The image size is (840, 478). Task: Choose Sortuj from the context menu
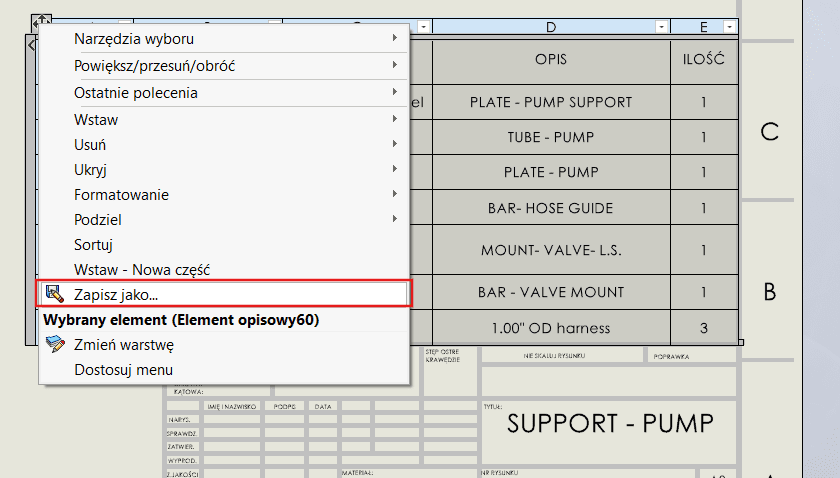coord(94,244)
